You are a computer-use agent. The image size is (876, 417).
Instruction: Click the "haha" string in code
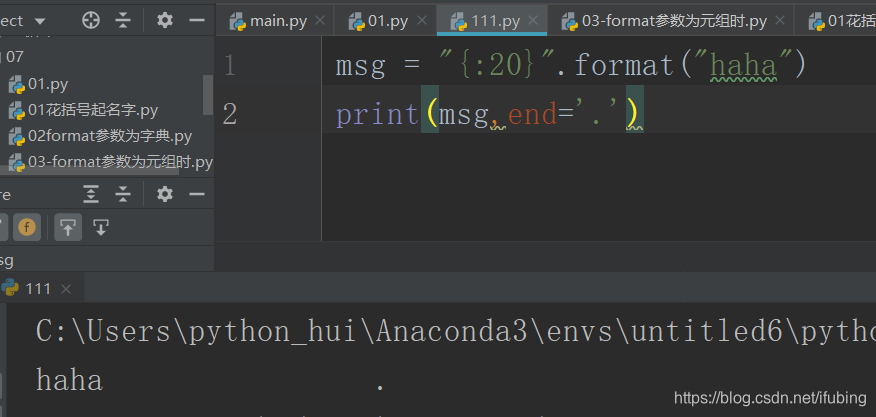pos(744,65)
